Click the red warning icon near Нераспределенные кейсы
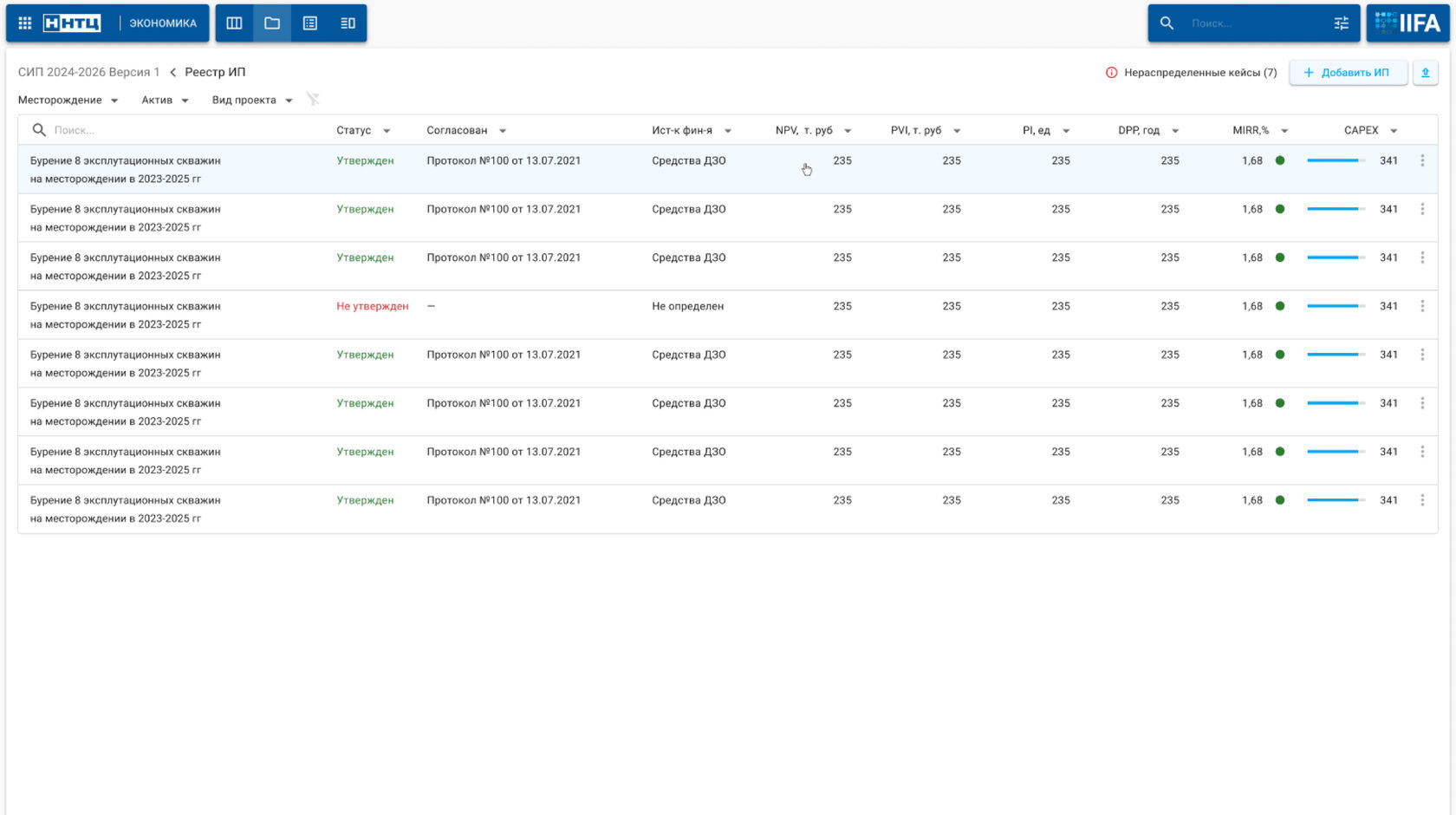The height and width of the screenshot is (815, 1456). pyautogui.click(x=1111, y=73)
